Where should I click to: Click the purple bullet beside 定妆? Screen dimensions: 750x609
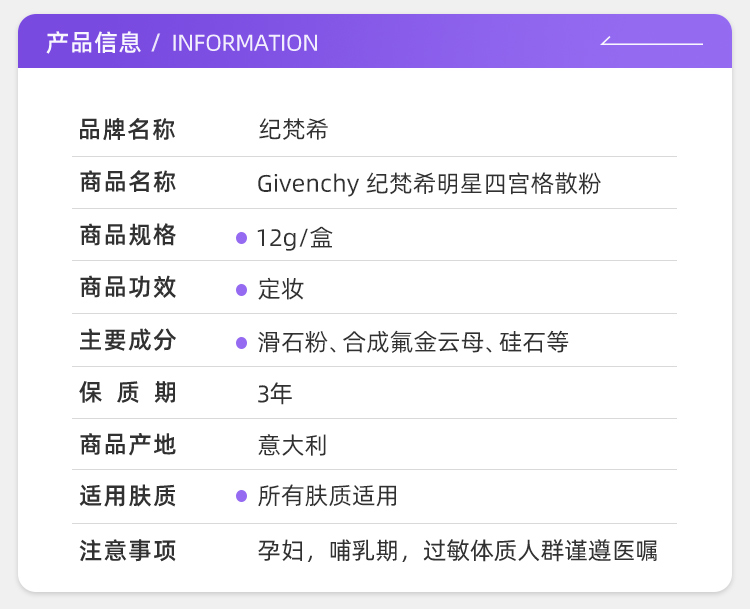(x=241, y=290)
